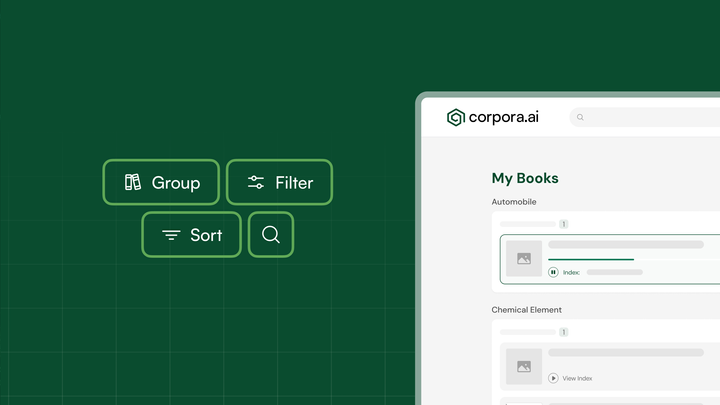Select the Chemical Element book cover thumbnail
The image size is (720, 405).
(524, 366)
